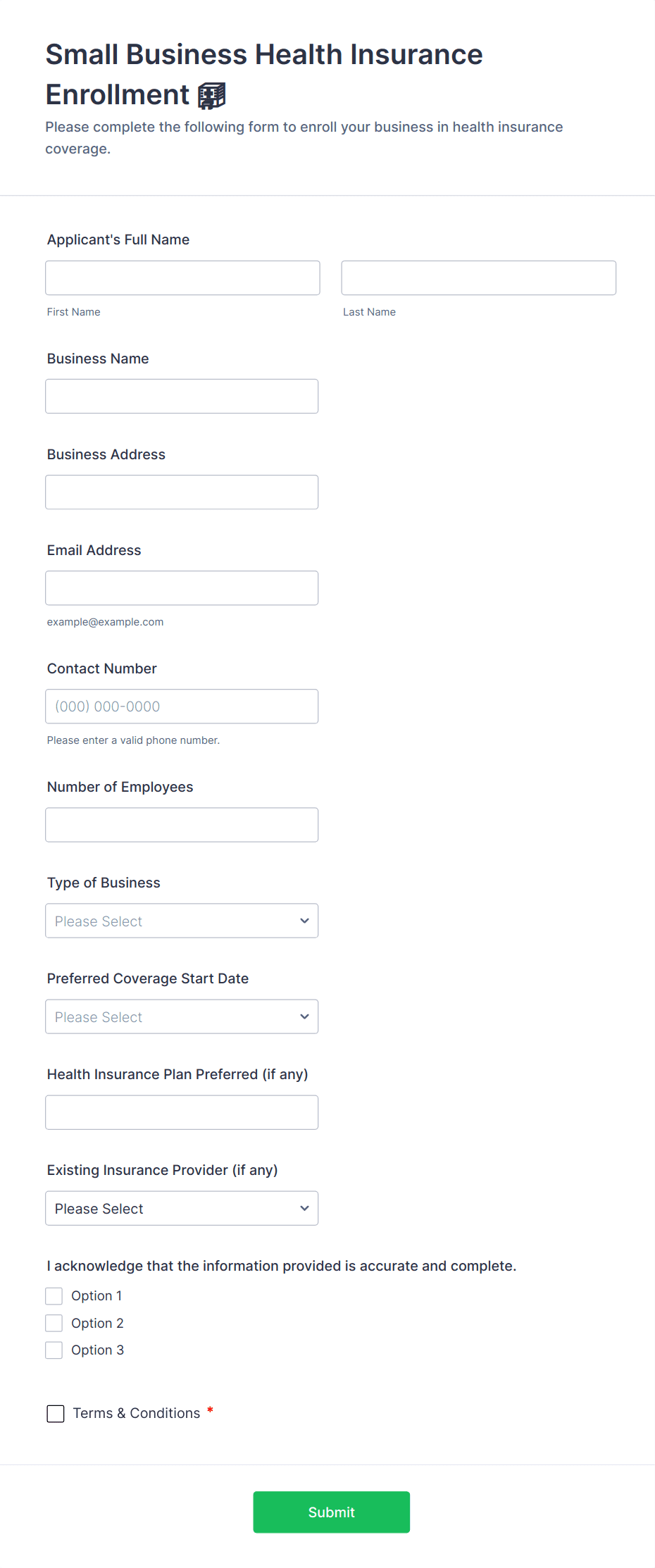Click the Terms & Conditions label text
The width and height of the screenshot is (655, 1568).
(137, 1413)
